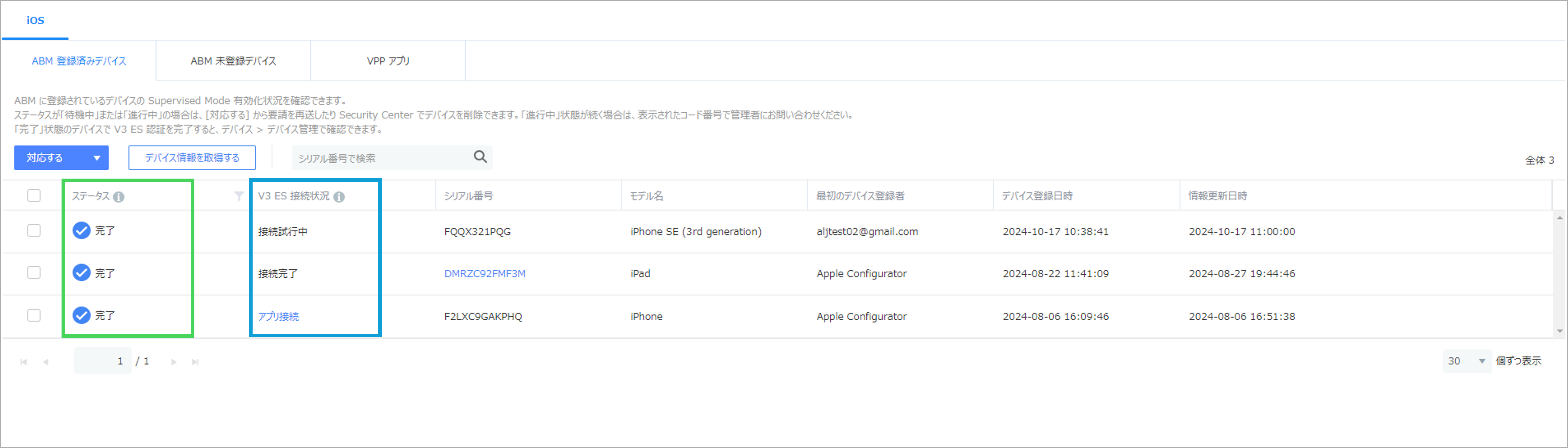Screen dimensions: 1568x448
Task: Open serial link DMRZC92FMF3M
Action: click(485, 274)
